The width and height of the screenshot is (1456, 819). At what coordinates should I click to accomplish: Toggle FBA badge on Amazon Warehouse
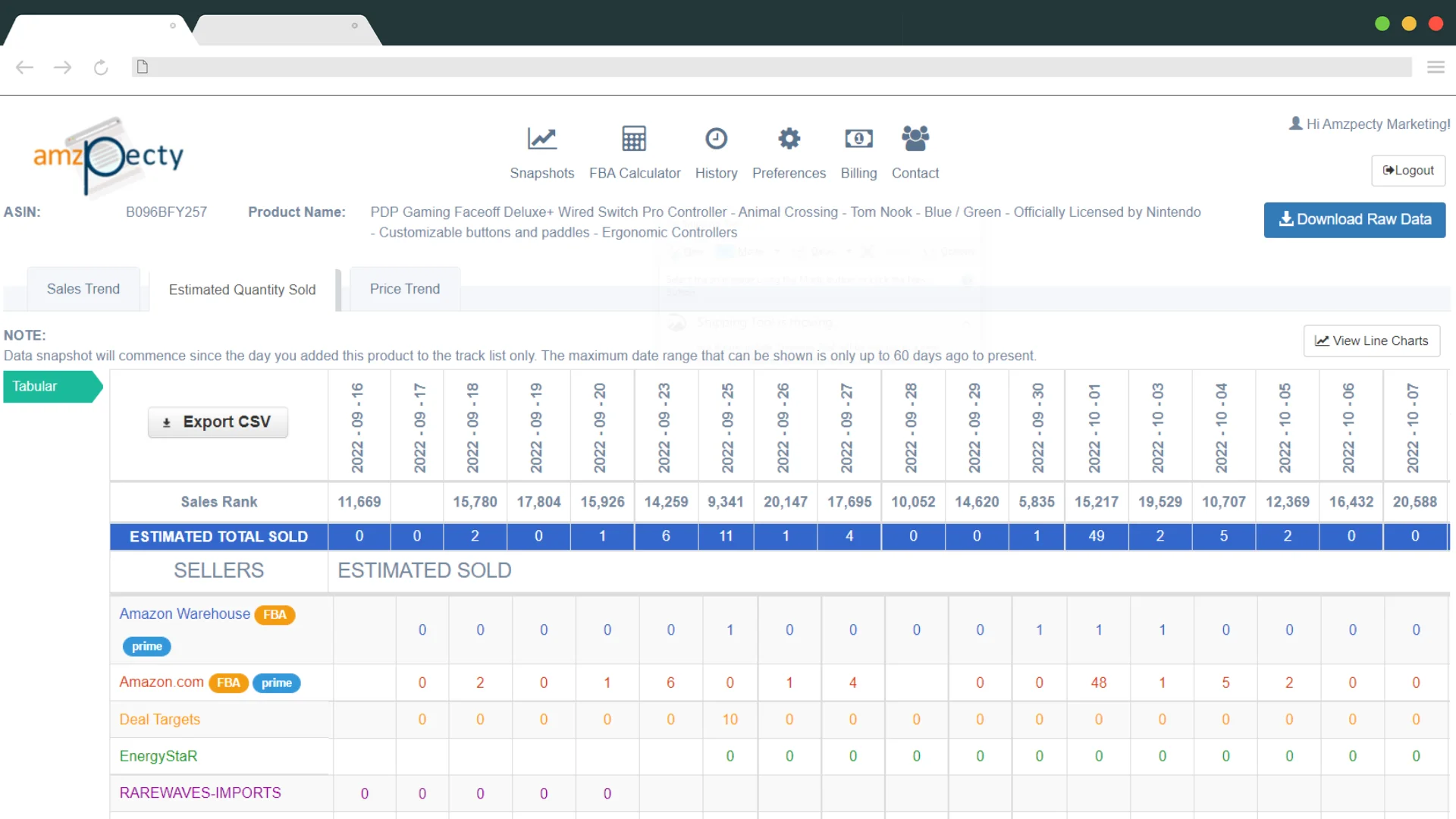click(275, 614)
